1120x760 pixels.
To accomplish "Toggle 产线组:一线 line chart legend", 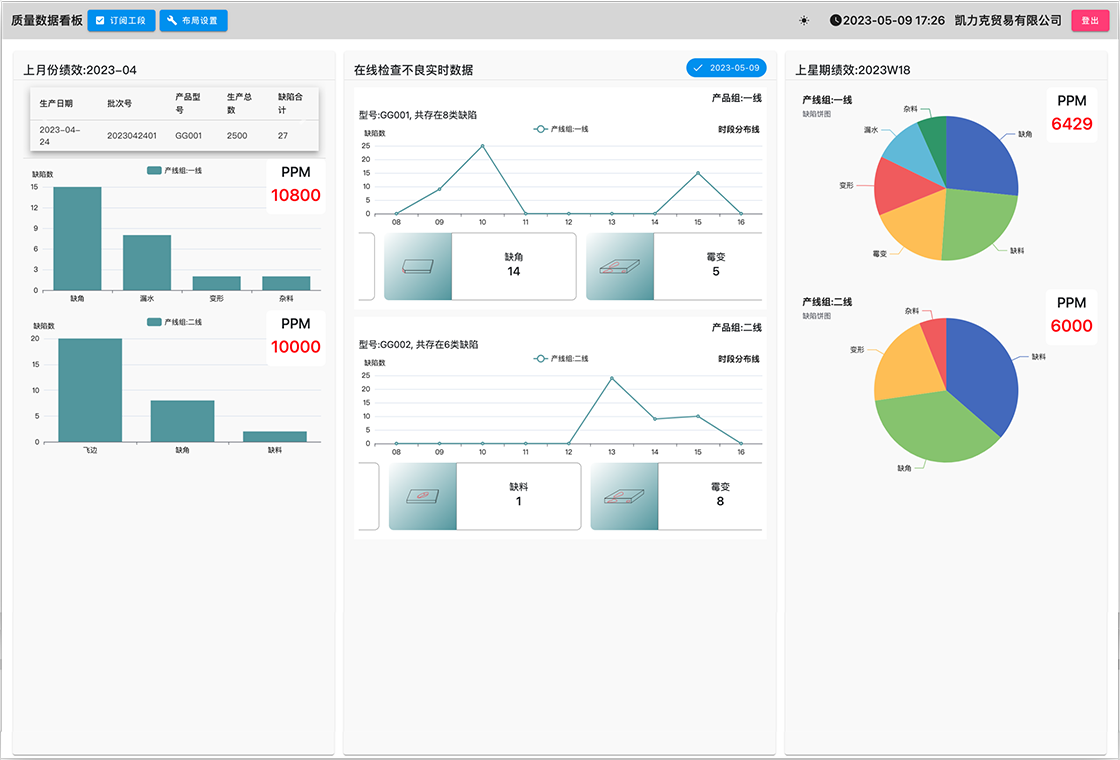I will click(x=561, y=129).
